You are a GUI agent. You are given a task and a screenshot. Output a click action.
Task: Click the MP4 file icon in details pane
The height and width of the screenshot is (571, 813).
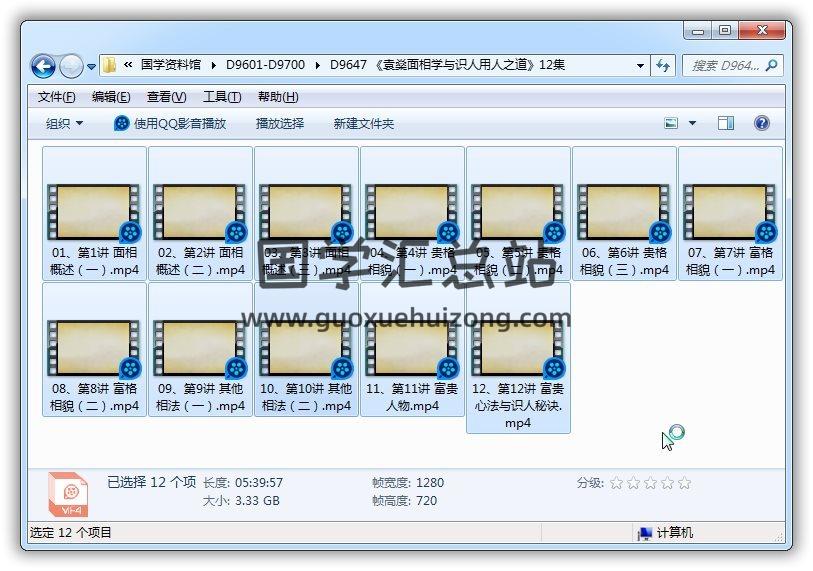pos(68,494)
